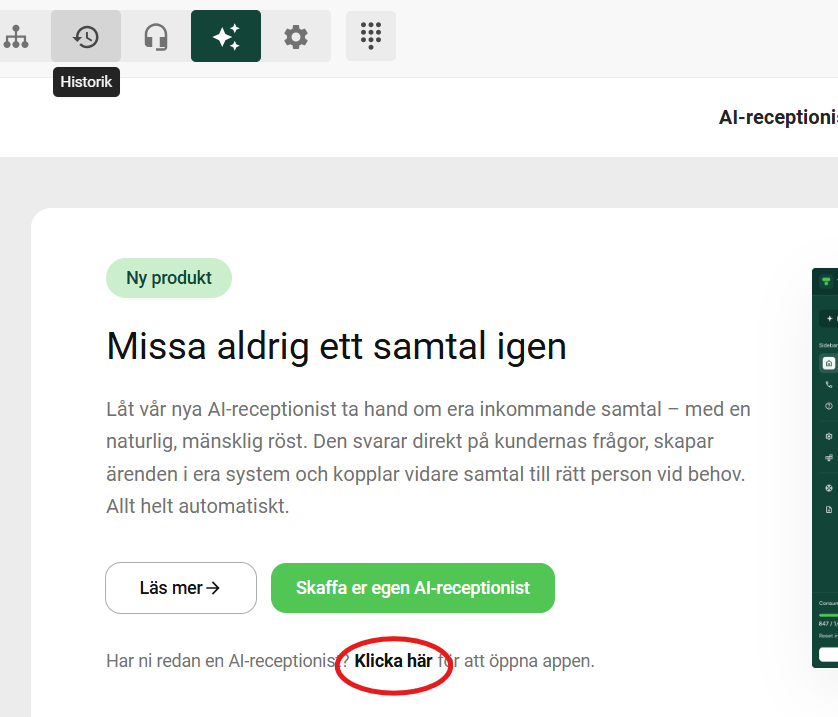Open the dial pad grid icon
The image size is (838, 717).
click(x=371, y=36)
